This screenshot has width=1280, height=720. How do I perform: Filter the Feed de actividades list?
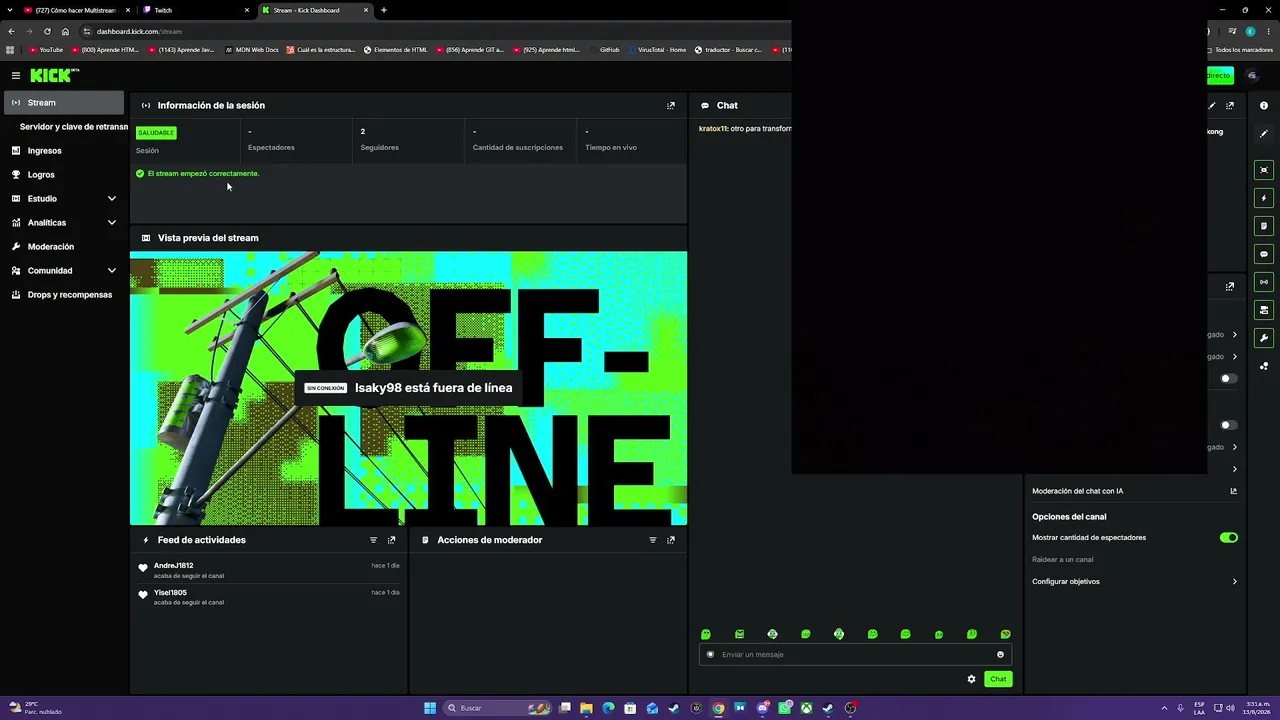coord(373,540)
